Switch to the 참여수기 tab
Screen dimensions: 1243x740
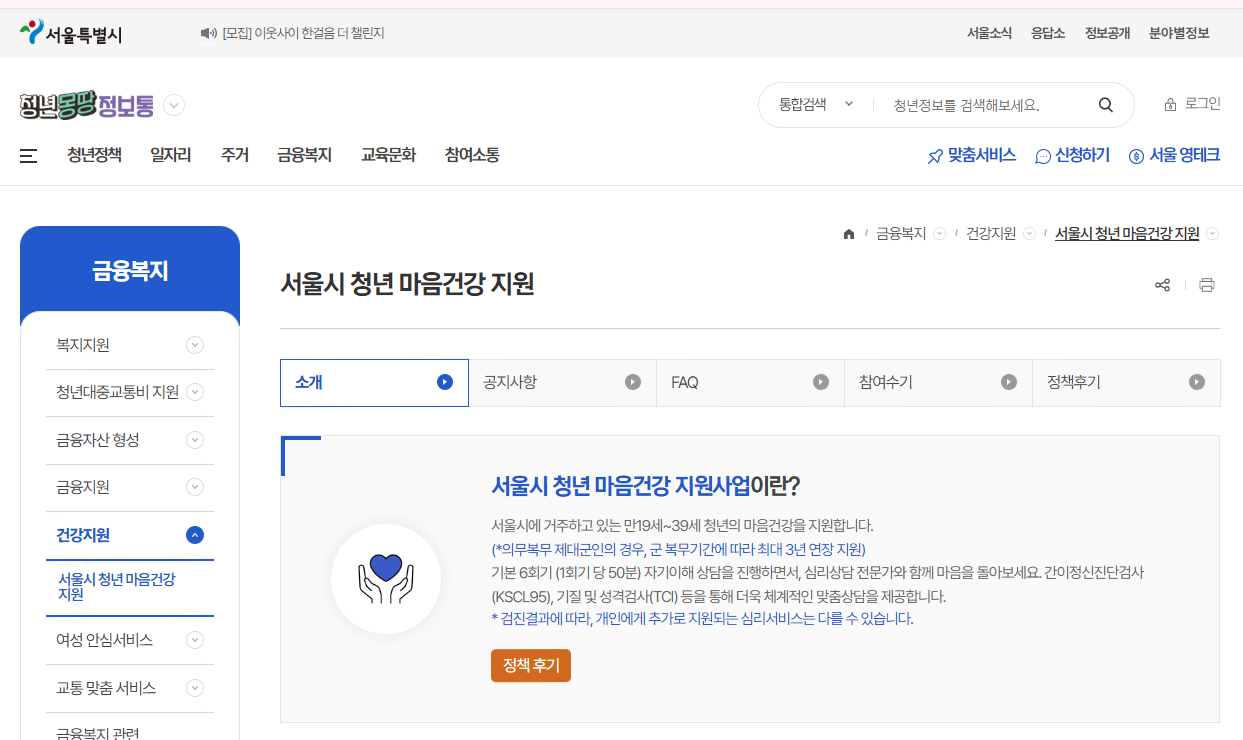pyautogui.click(x=939, y=383)
